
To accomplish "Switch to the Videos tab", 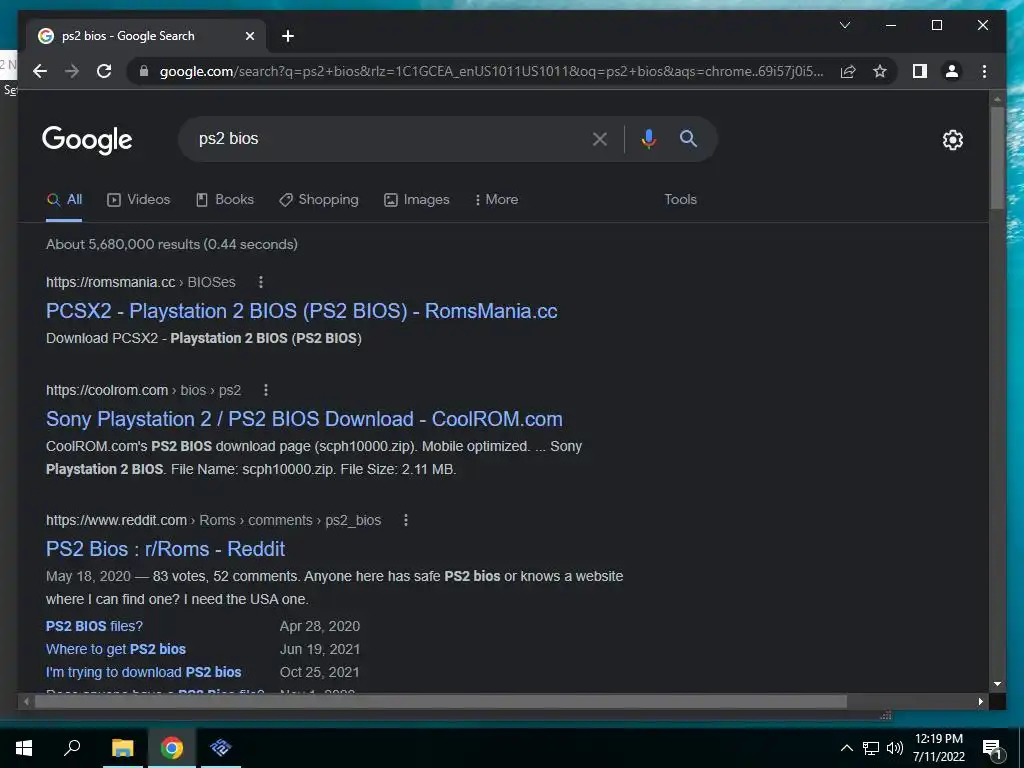I will [x=138, y=200].
